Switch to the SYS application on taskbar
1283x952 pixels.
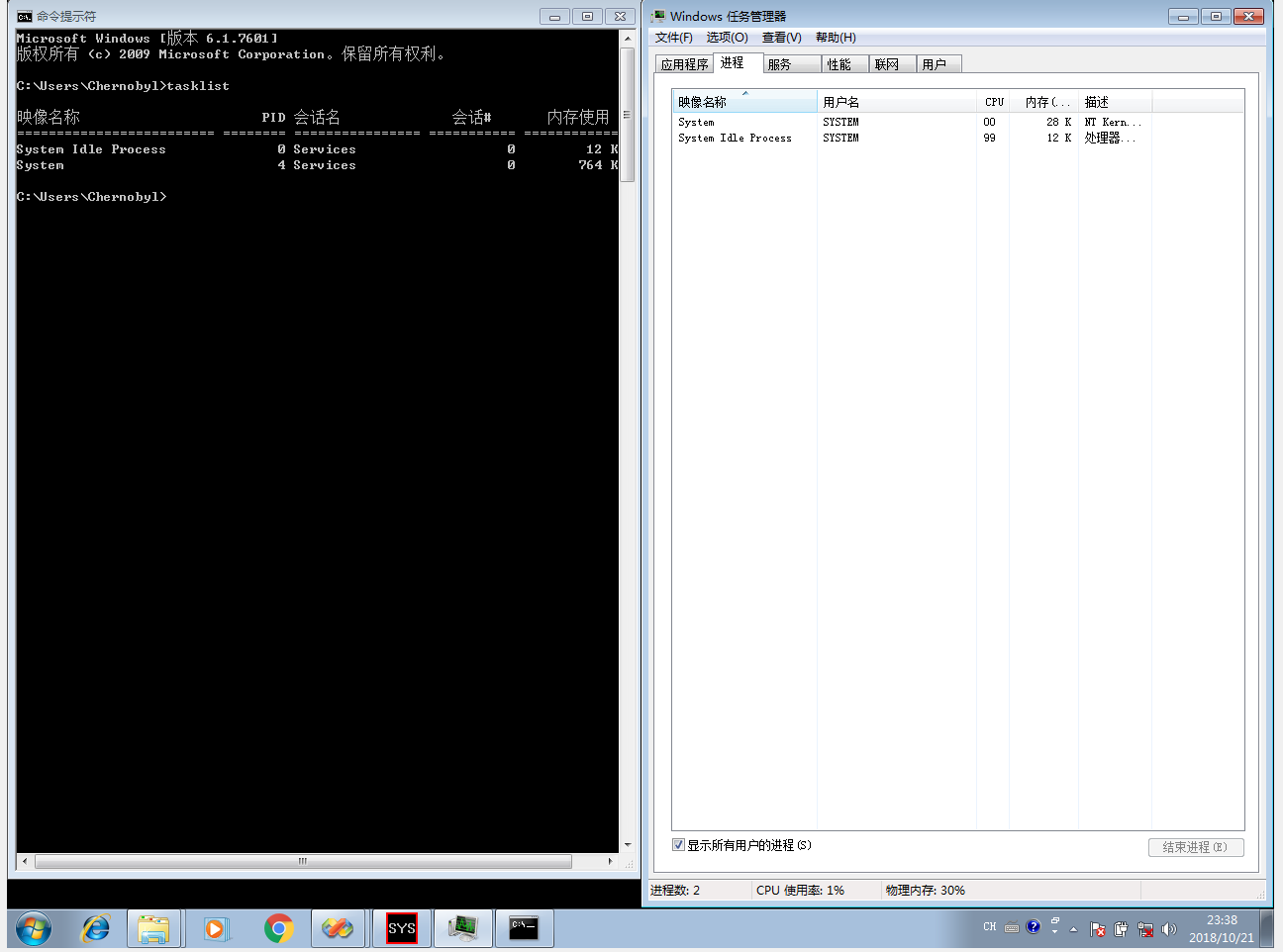click(402, 928)
